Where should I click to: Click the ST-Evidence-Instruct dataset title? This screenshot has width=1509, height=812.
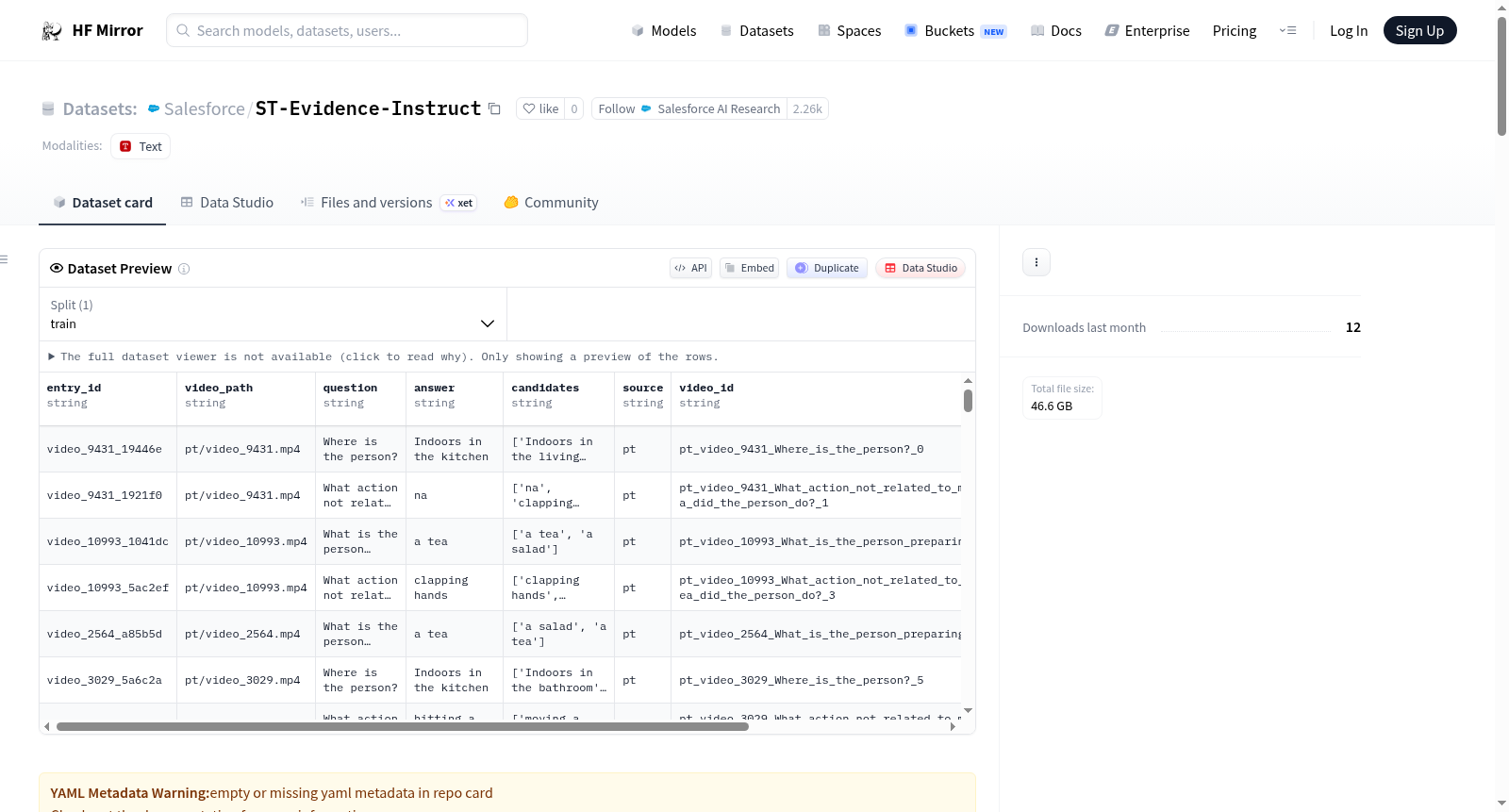click(x=368, y=108)
